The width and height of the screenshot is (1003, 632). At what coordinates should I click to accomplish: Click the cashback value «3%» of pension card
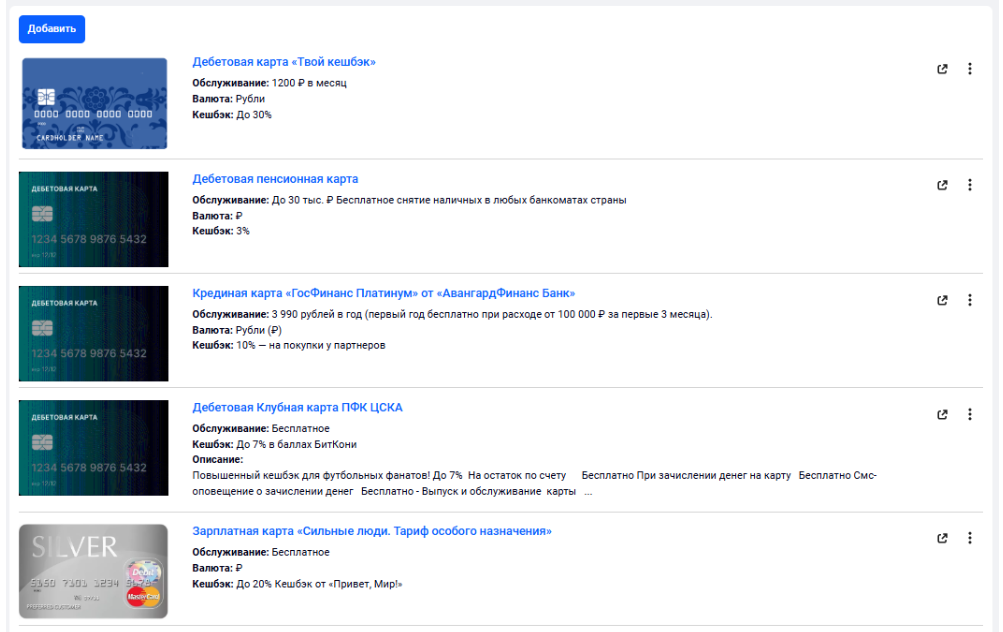click(242, 231)
